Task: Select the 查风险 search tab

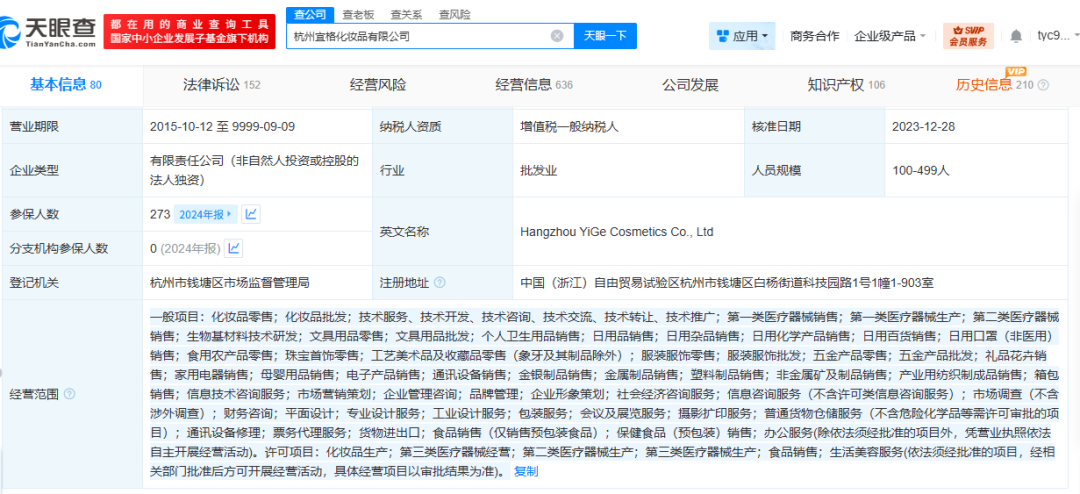Action: coord(455,14)
